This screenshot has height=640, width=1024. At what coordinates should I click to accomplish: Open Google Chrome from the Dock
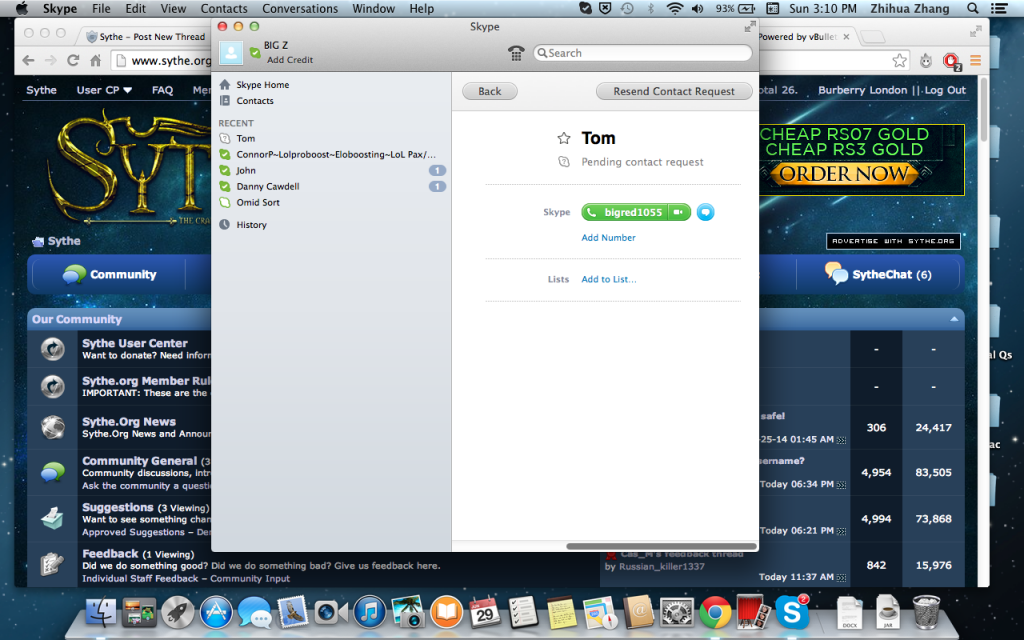click(x=715, y=613)
